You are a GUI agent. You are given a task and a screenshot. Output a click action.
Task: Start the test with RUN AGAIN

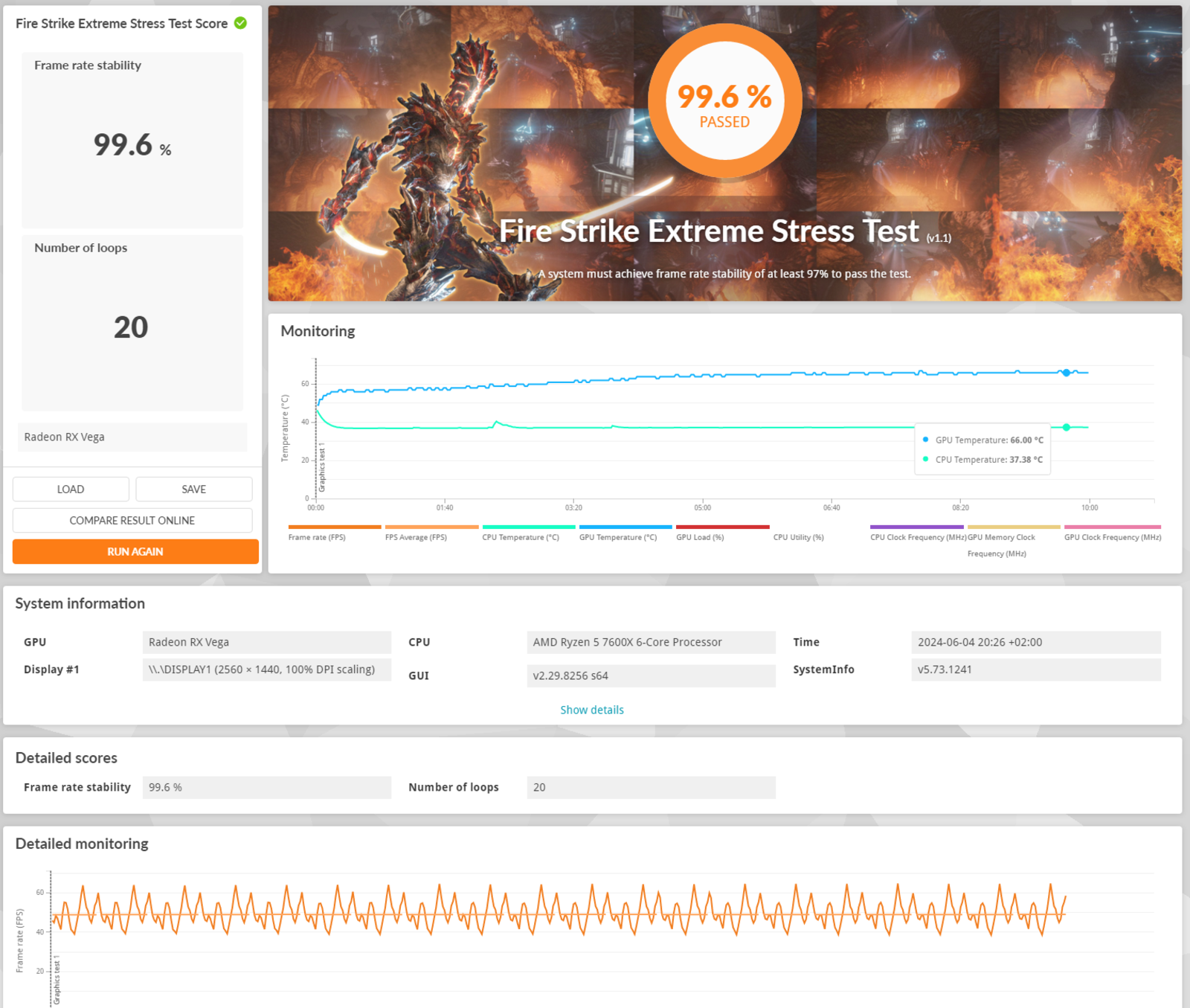[135, 552]
